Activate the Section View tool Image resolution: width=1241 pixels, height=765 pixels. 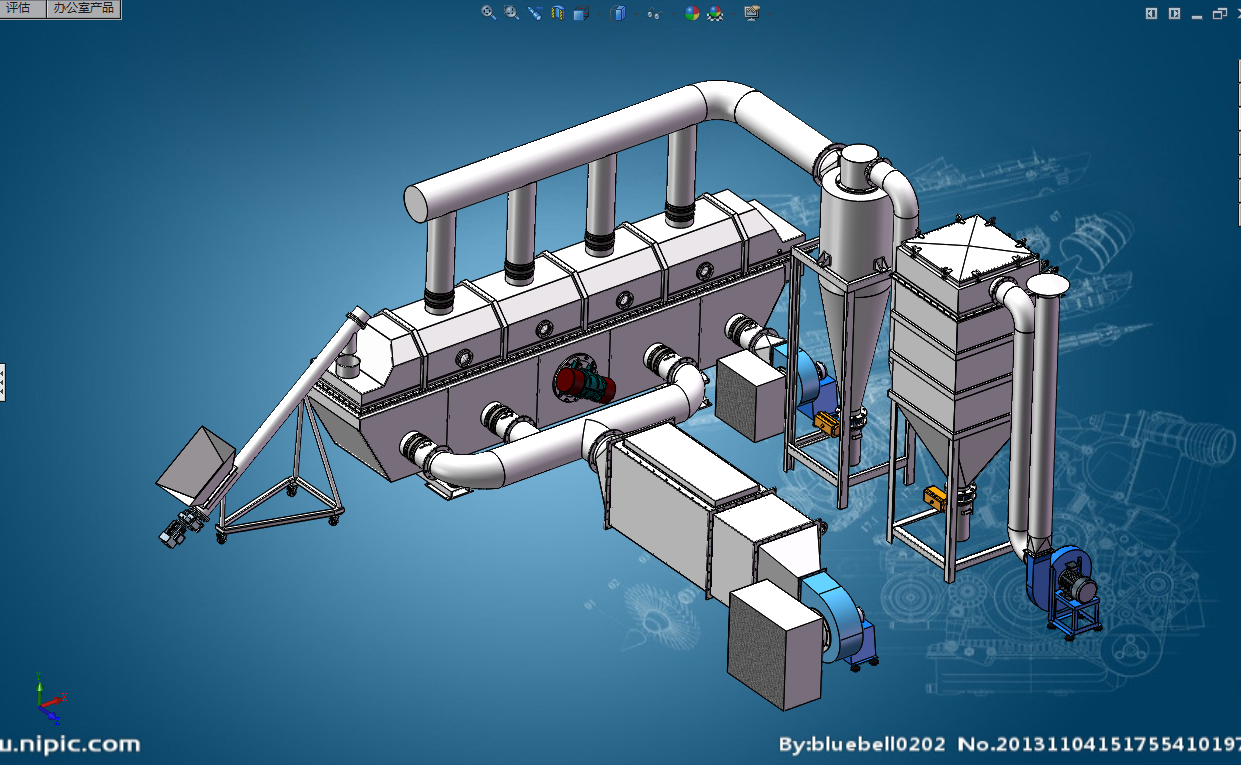coord(558,13)
